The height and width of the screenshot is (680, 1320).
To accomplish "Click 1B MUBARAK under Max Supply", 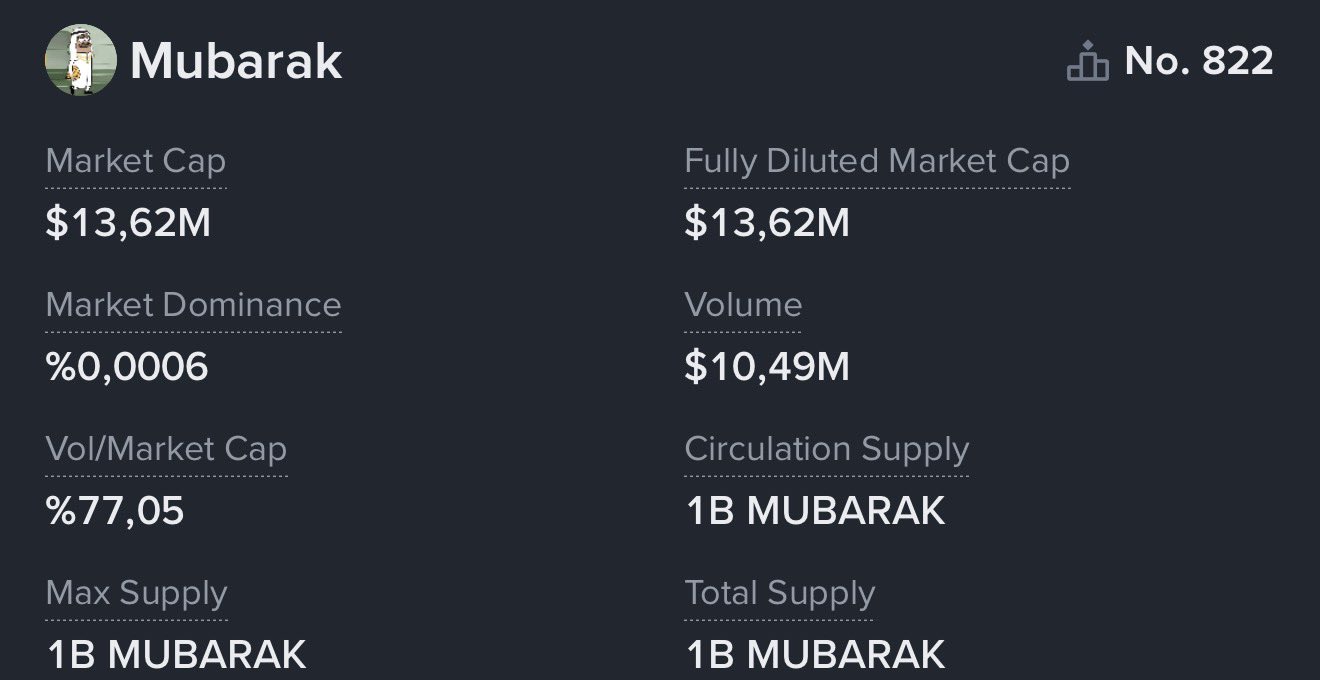I will [177, 655].
